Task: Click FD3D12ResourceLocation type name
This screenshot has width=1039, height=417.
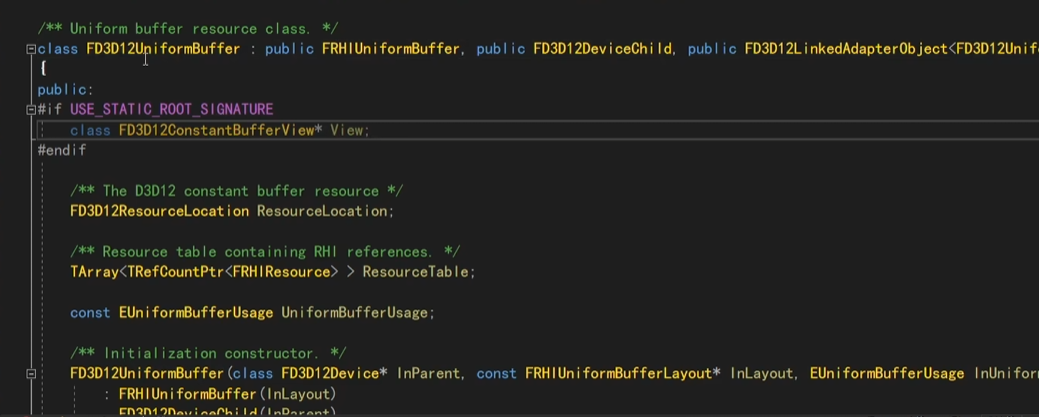Action: tap(159, 211)
